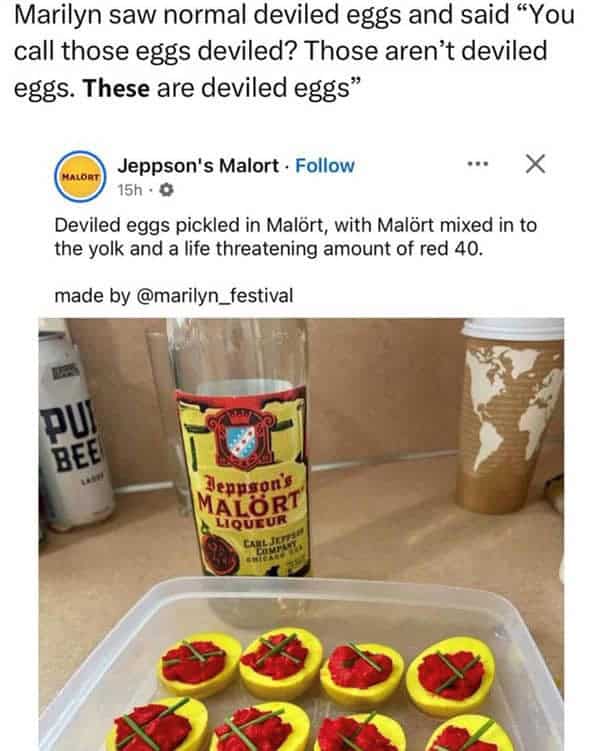Open the Malort profile avatar
The width and height of the screenshot is (599, 751).
click(80, 177)
